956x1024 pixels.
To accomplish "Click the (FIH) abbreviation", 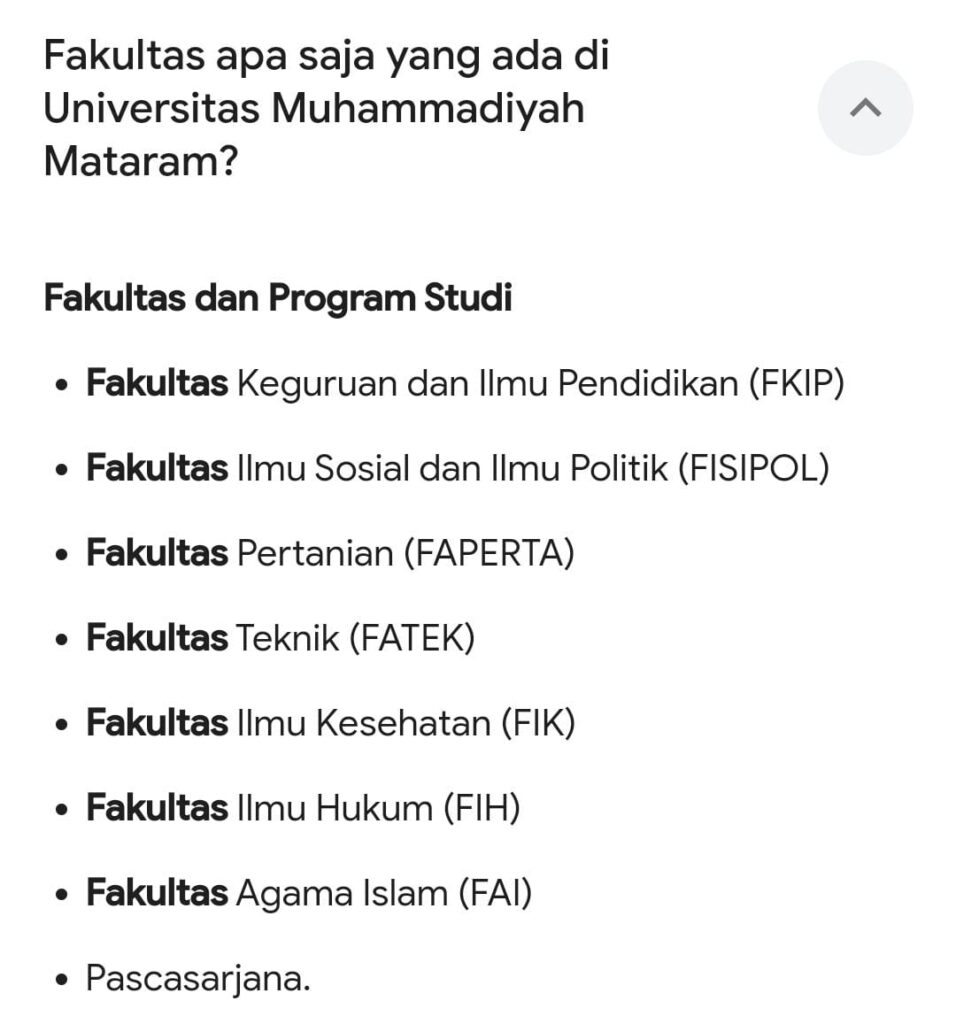I will pyautogui.click(x=482, y=808).
